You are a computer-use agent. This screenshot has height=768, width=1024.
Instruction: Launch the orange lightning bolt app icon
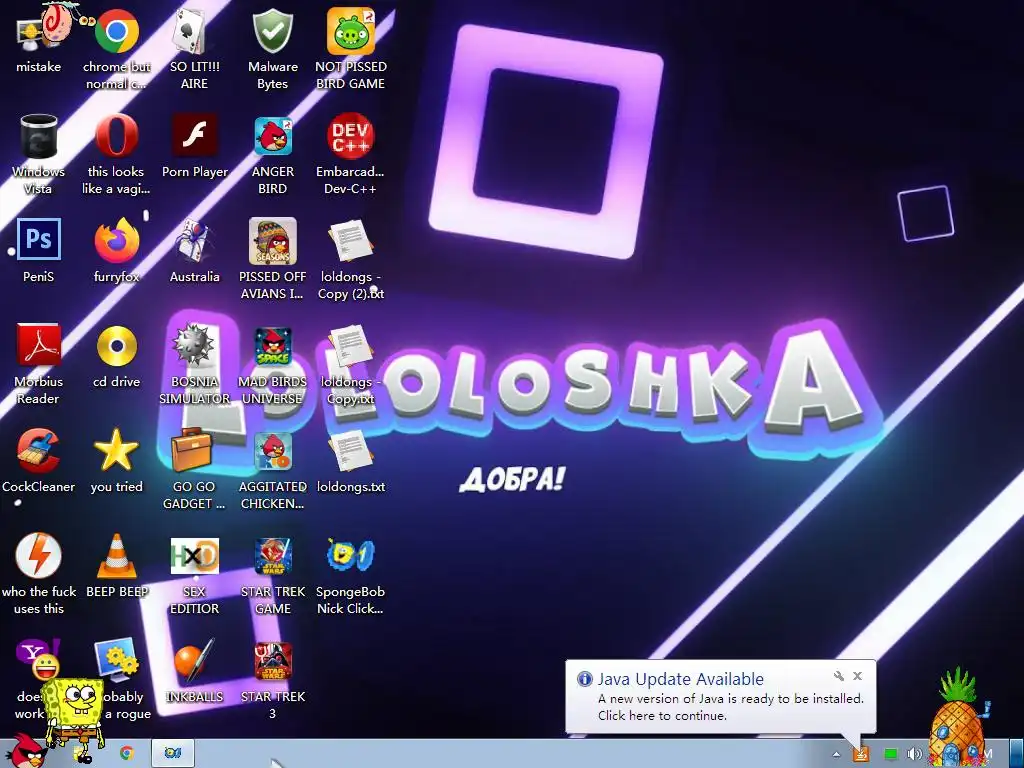coord(39,555)
